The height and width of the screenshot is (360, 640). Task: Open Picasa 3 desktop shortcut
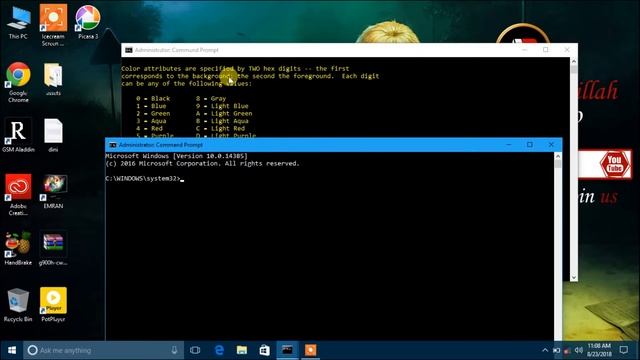click(88, 22)
